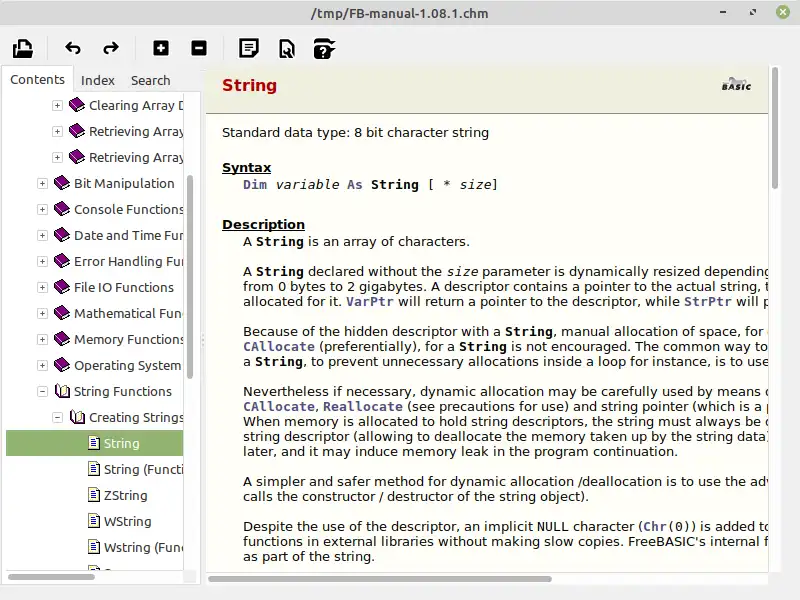Collapse the Creating Strings node
The width and height of the screenshot is (800, 600).
(x=57, y=418)
